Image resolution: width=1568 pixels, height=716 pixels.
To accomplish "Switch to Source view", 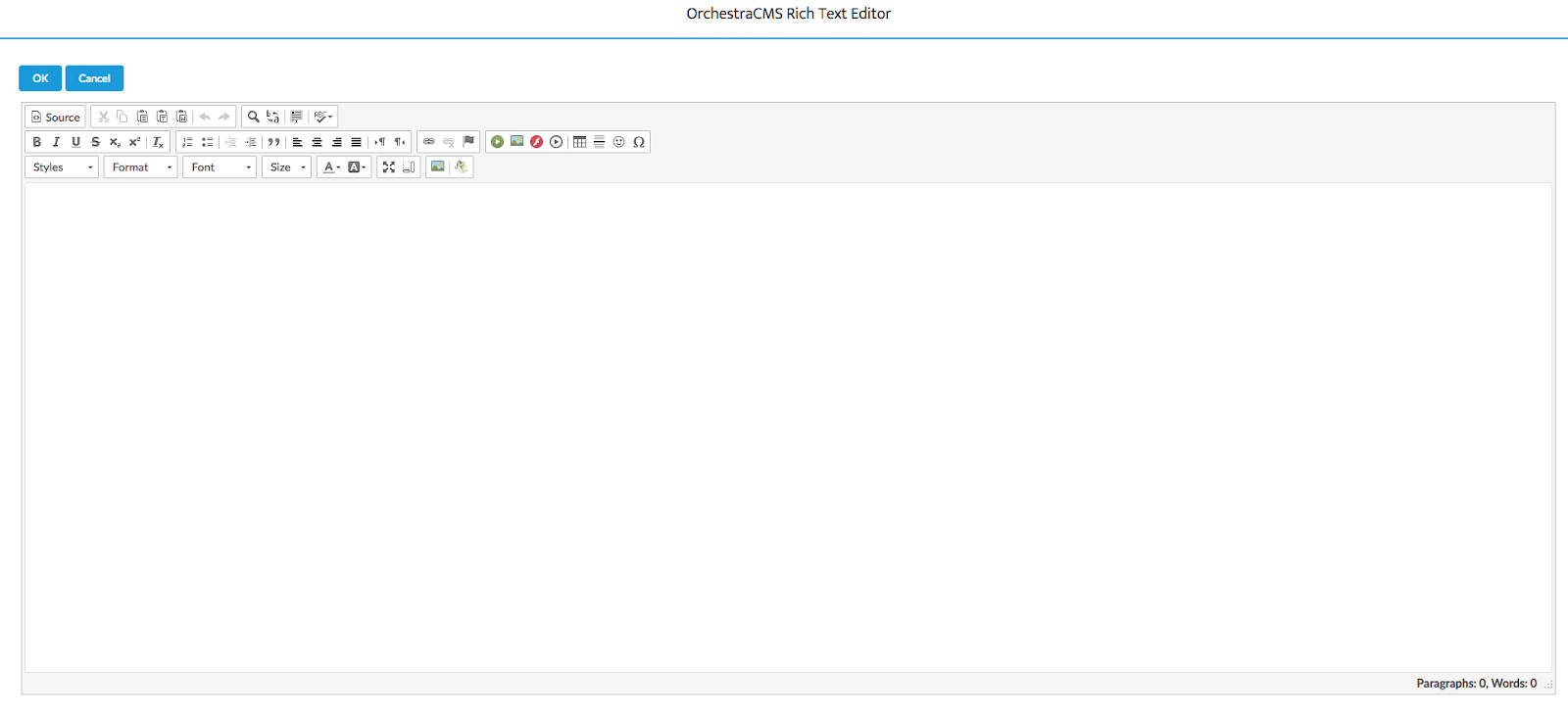I will click(56, 117).
